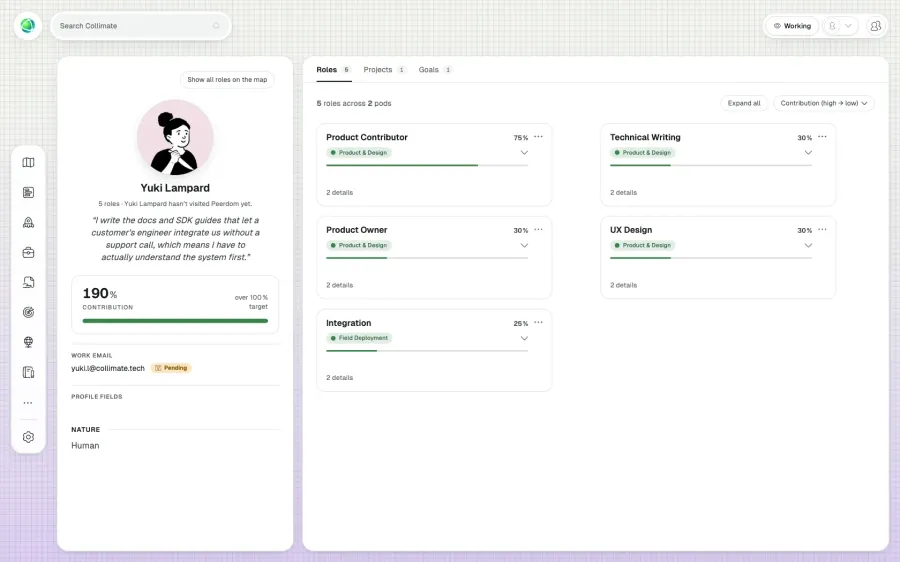Screen dimensions: 900x562
Task: Click the Integration role title
Action: 348,323
